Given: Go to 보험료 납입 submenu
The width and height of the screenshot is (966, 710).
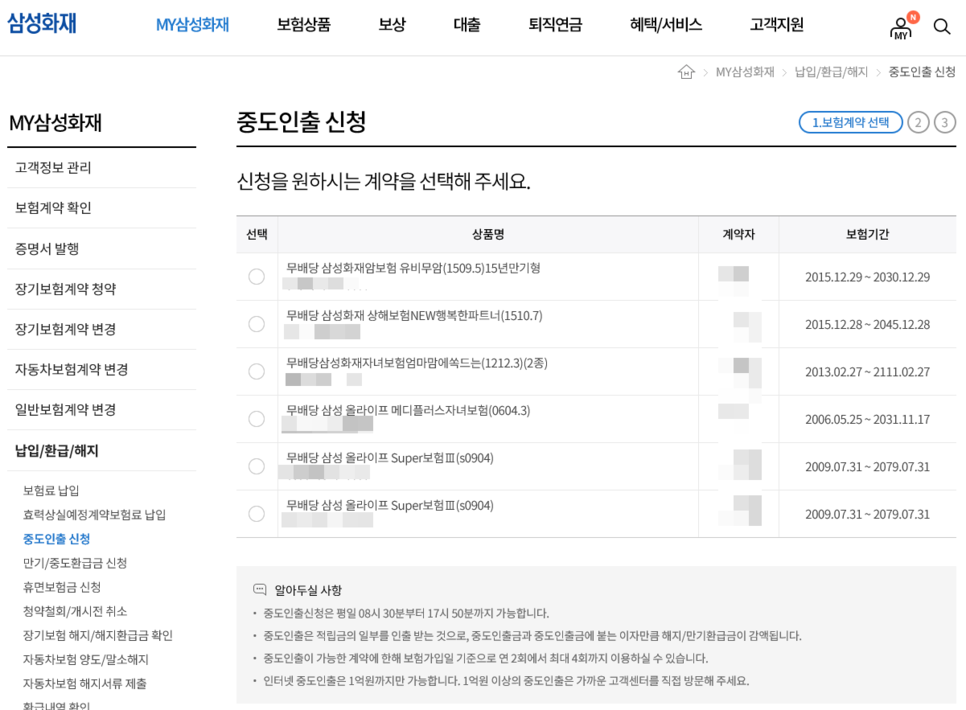Looking at the screenshot, I should [51, 491].
